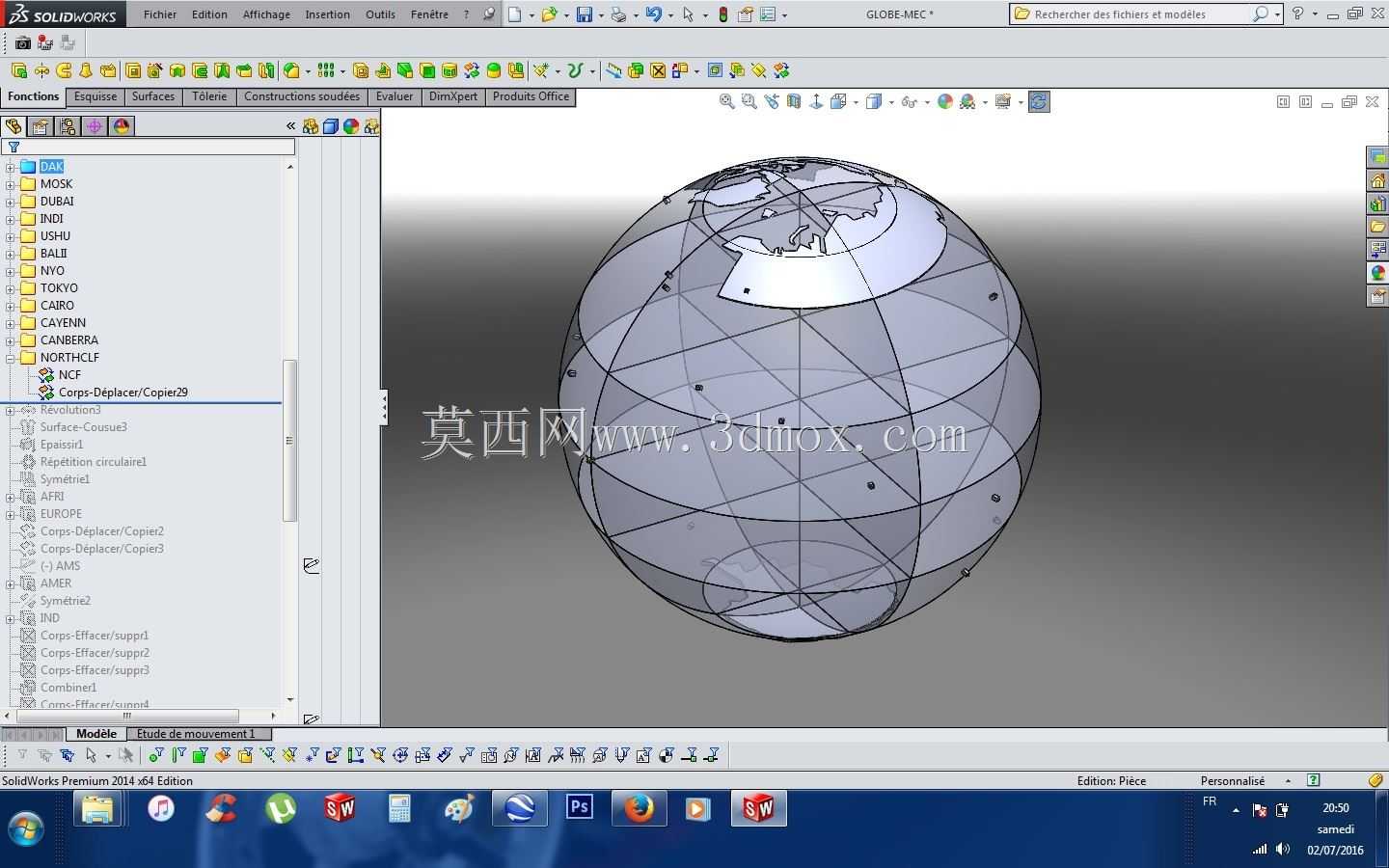Viewport: 1389px width, 868px height.
Task: Create a new document from the toolbar
Action: pyautogui.click(x=515, y=14)
